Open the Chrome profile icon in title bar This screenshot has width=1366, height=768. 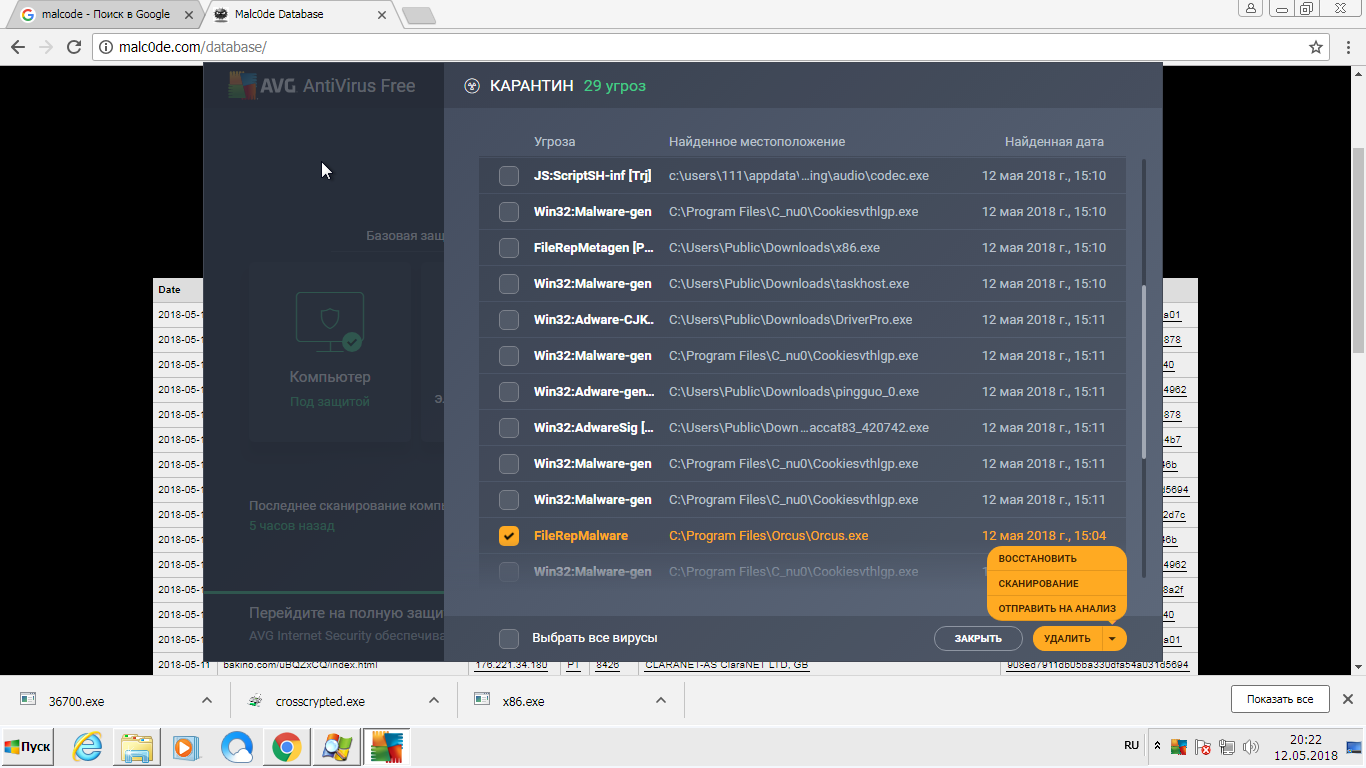pyautogui.click(x=1250, y=8)
